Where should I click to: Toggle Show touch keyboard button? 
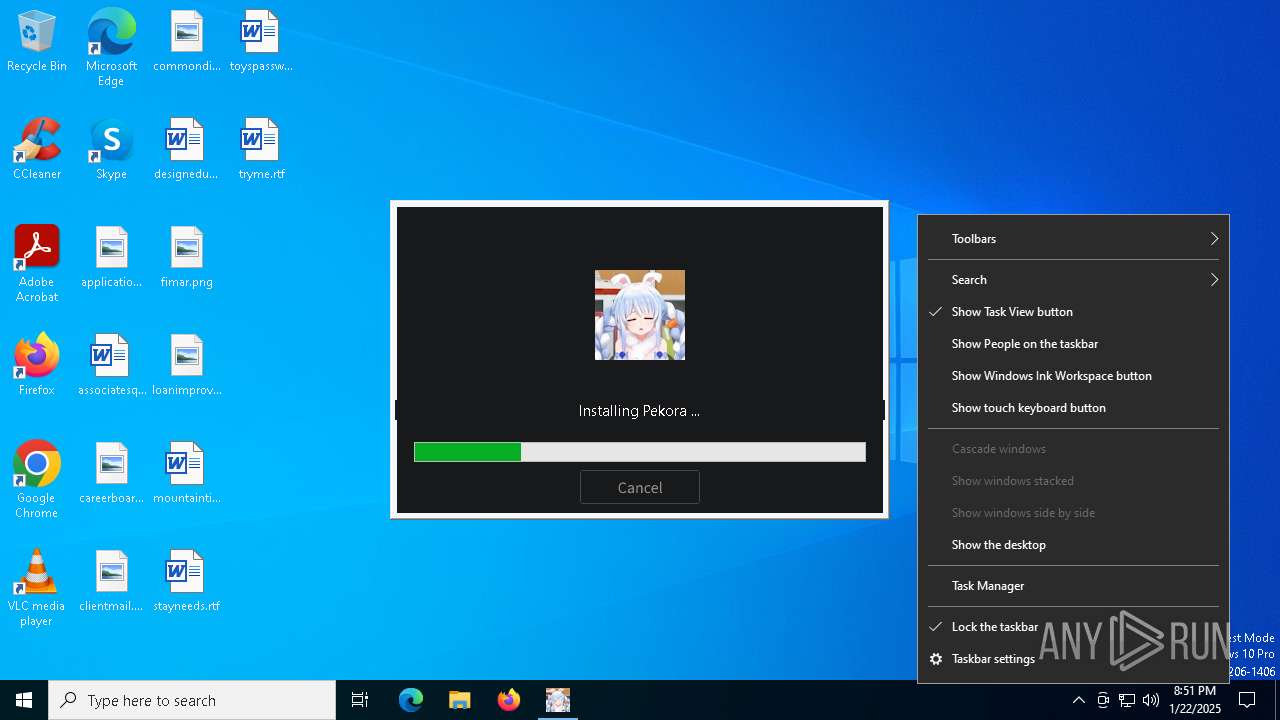click(x=1074, y=408)
